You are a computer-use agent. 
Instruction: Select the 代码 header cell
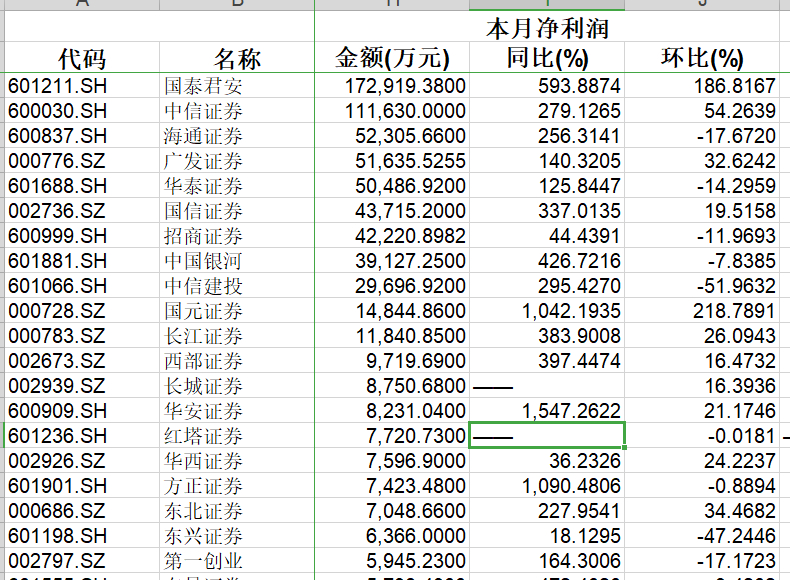[x=82, y=57]
